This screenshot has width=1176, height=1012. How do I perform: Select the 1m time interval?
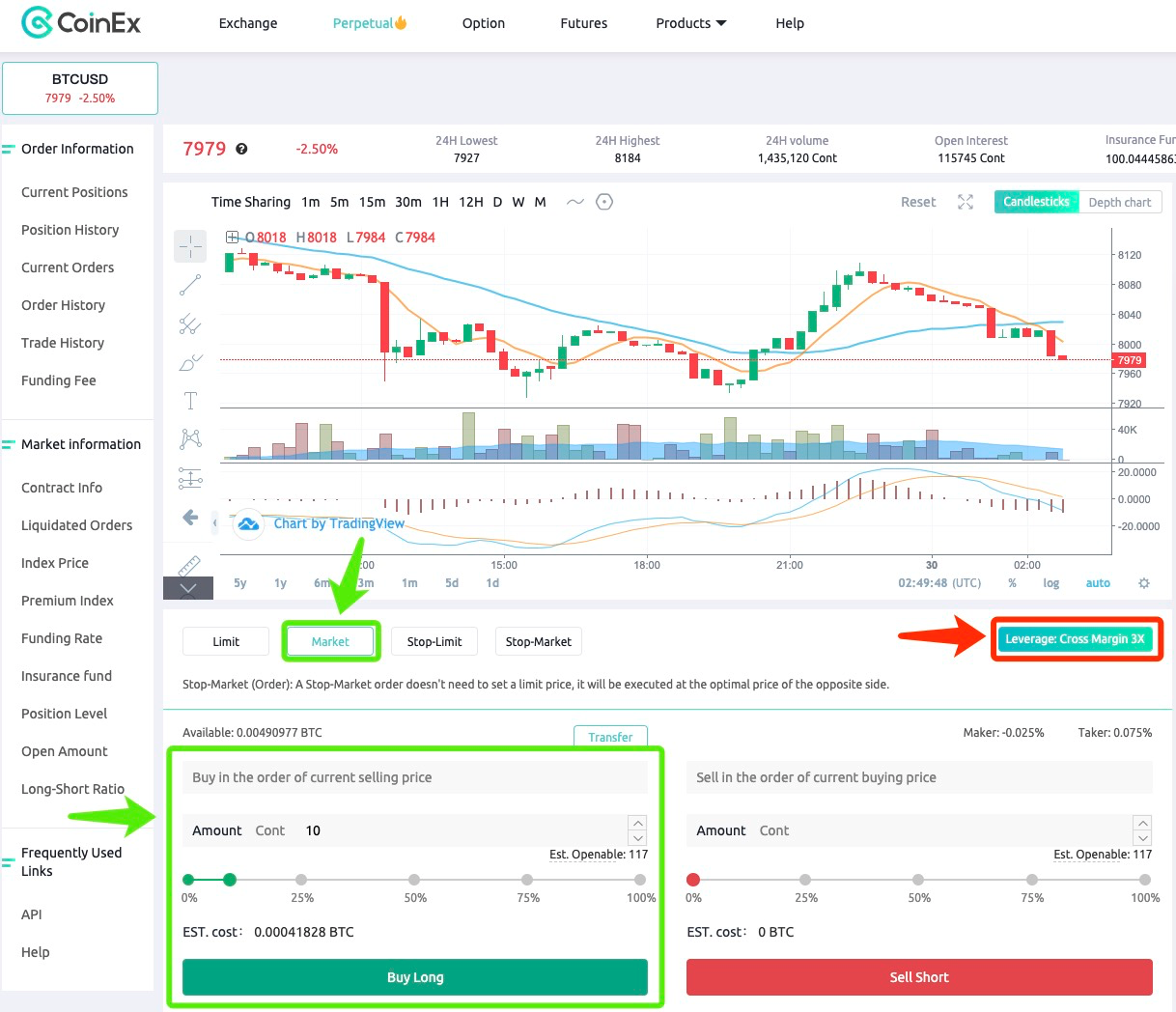[310, 202]
